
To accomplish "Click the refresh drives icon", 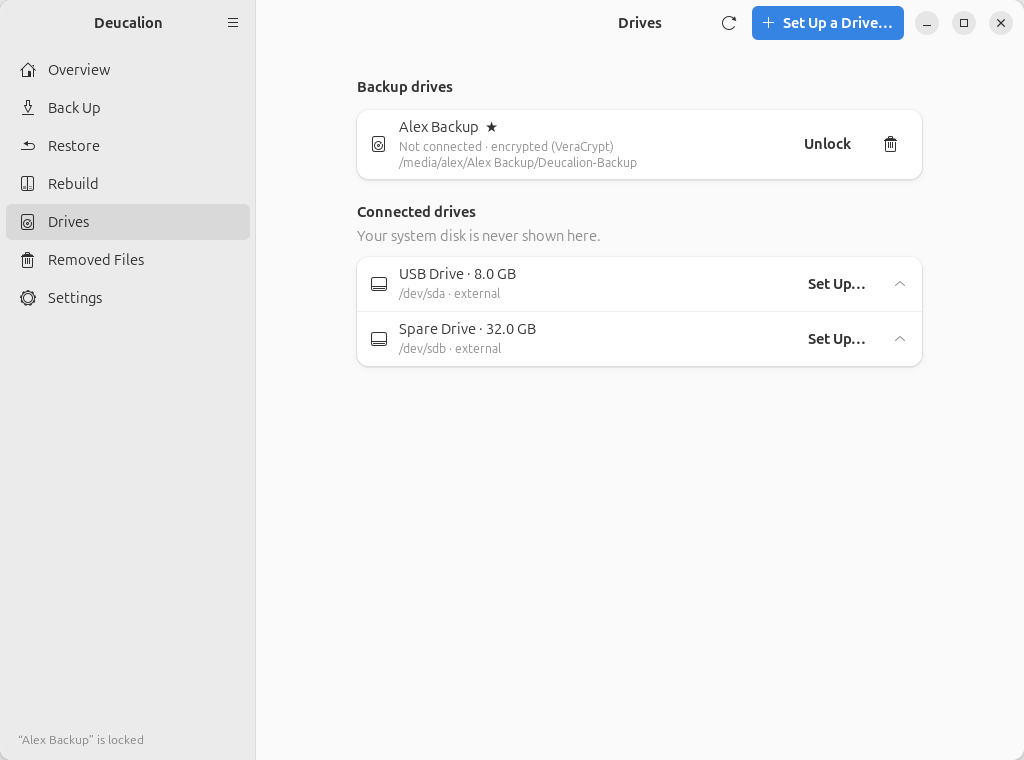I will (x=729, y=23).
